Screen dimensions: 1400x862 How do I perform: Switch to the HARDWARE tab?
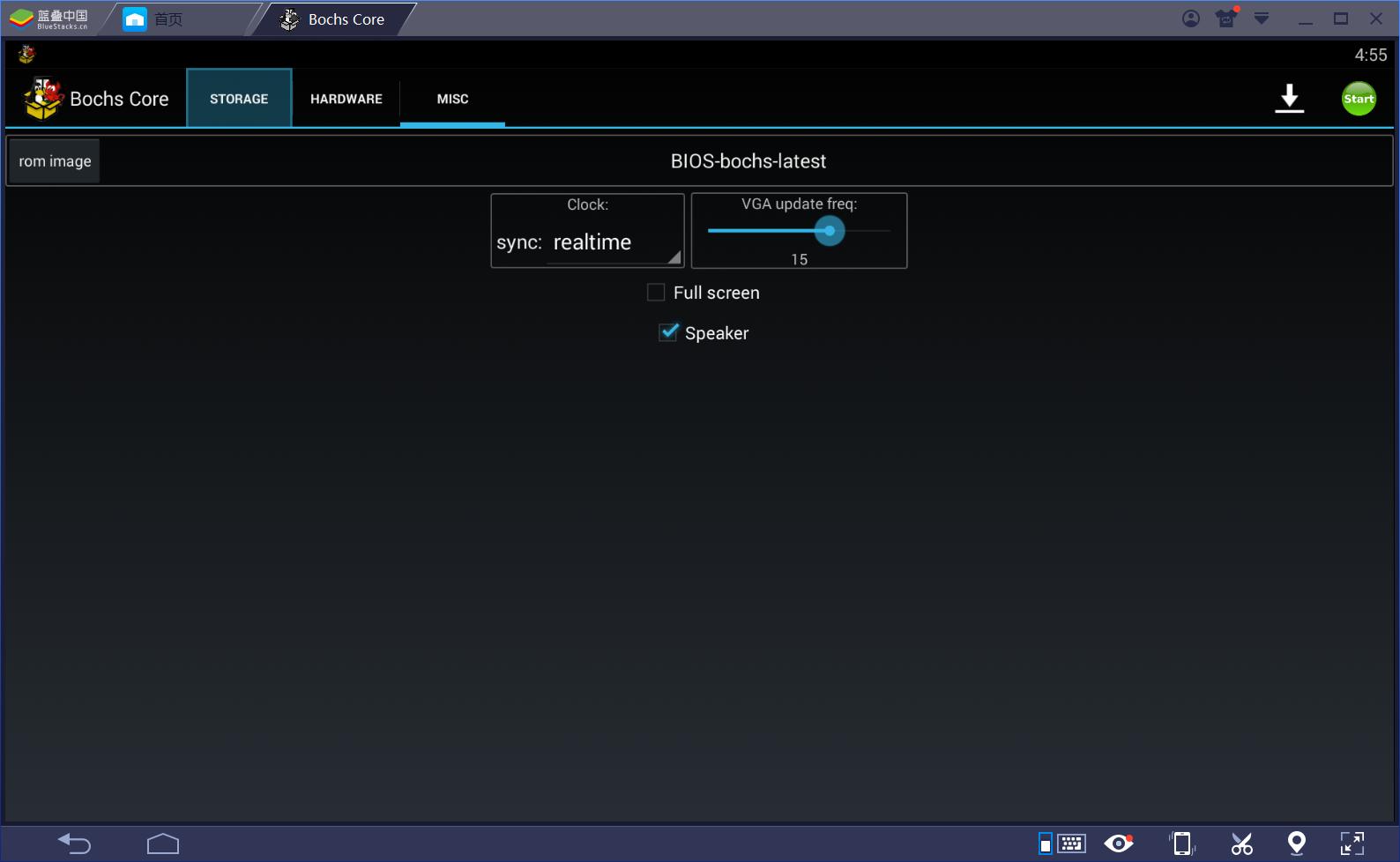(x=346, y=99)
